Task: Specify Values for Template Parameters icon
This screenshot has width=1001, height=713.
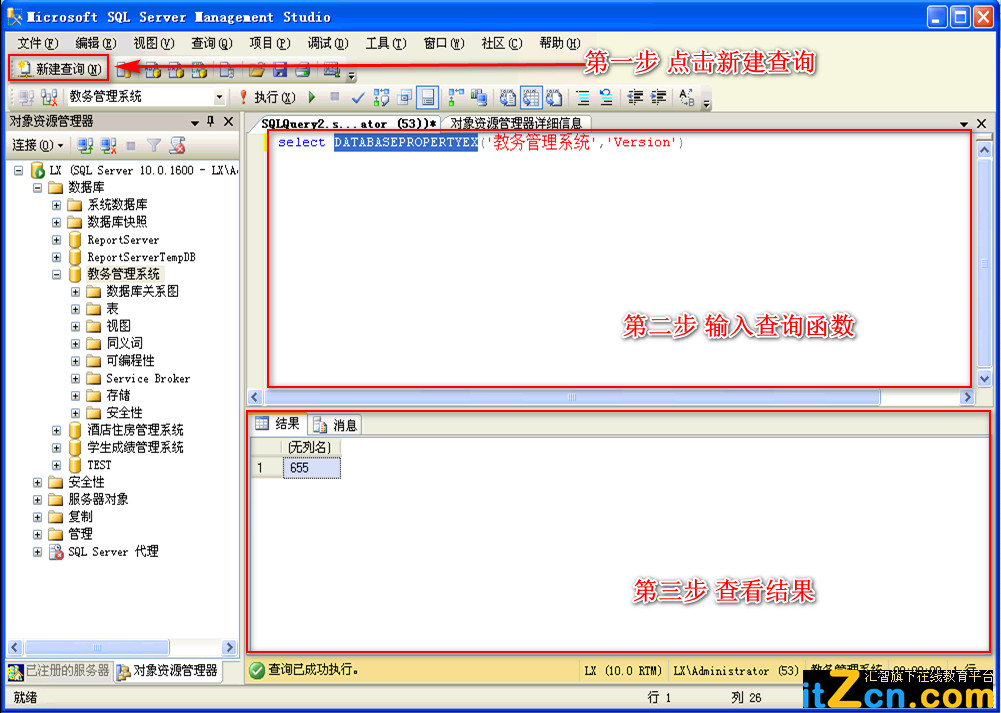Action: [687, 97]
